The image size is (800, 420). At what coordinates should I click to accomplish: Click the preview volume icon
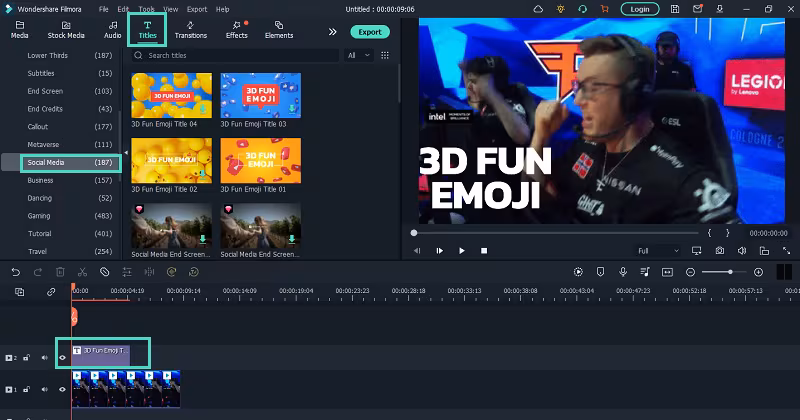(x=742, y=251)
